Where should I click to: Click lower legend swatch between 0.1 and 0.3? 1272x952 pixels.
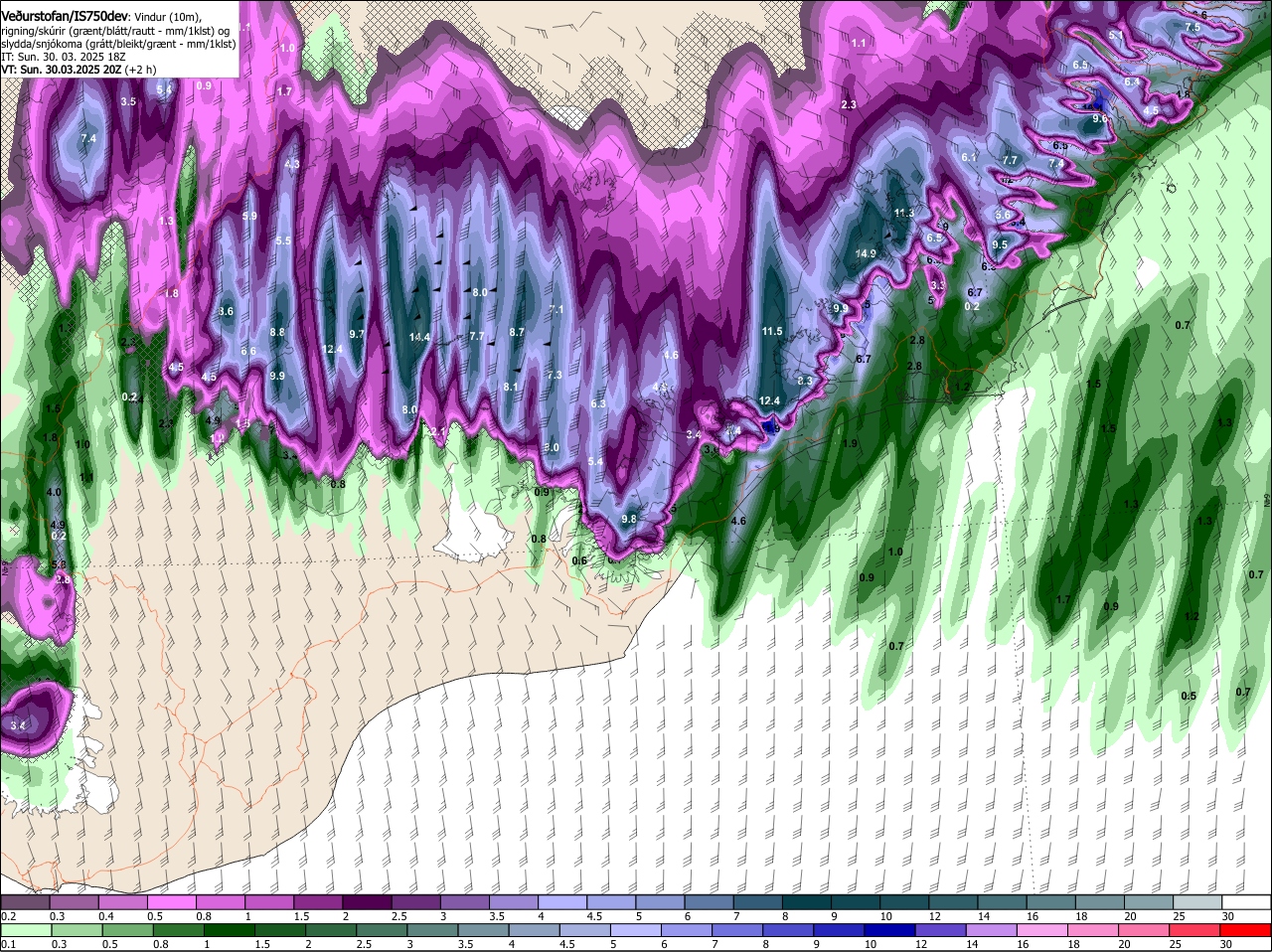(x=25, y=929)
